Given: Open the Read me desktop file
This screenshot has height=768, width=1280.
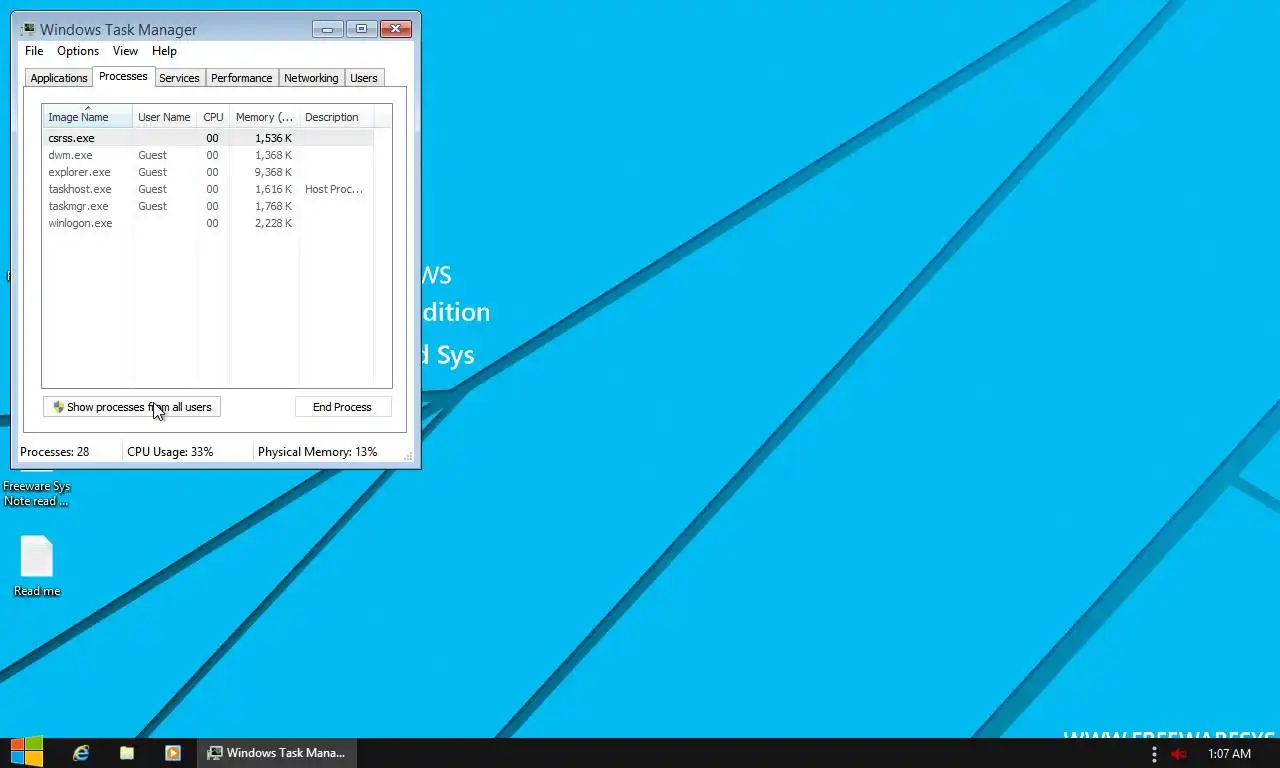Looking at the screenshot, I should pyautogui.click(x=37, y=566).
